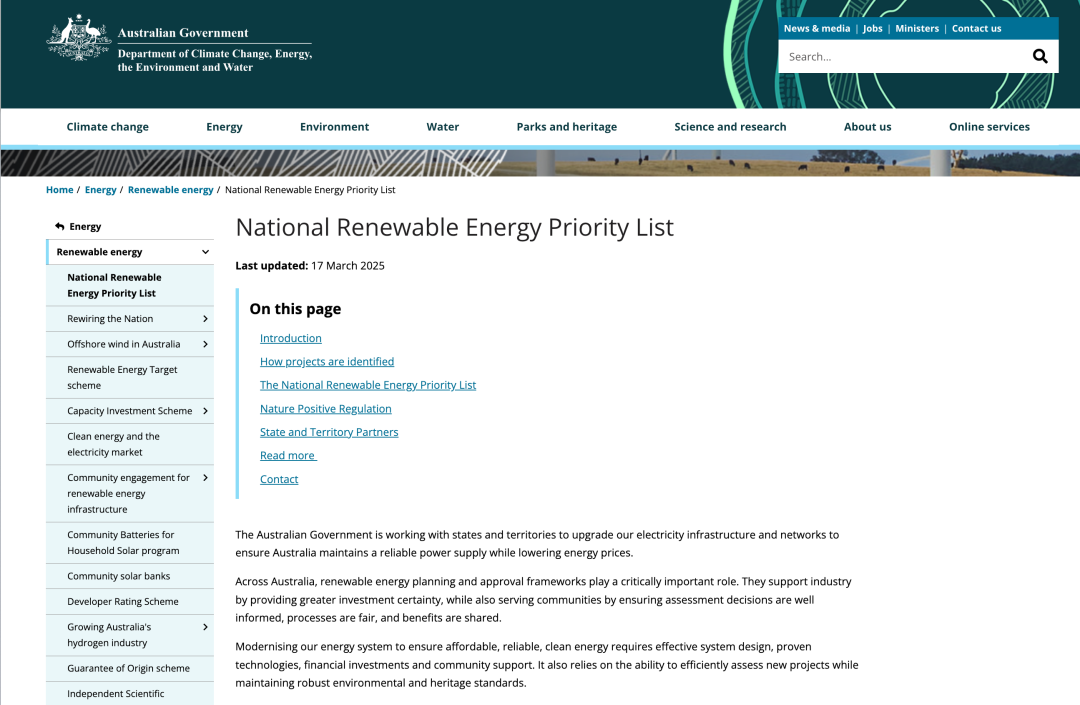Open the Online services menu

click(x=988, y=127)
